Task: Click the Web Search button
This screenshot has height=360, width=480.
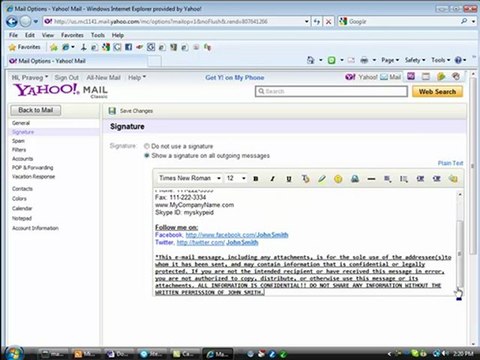Action: coord(437,92)
